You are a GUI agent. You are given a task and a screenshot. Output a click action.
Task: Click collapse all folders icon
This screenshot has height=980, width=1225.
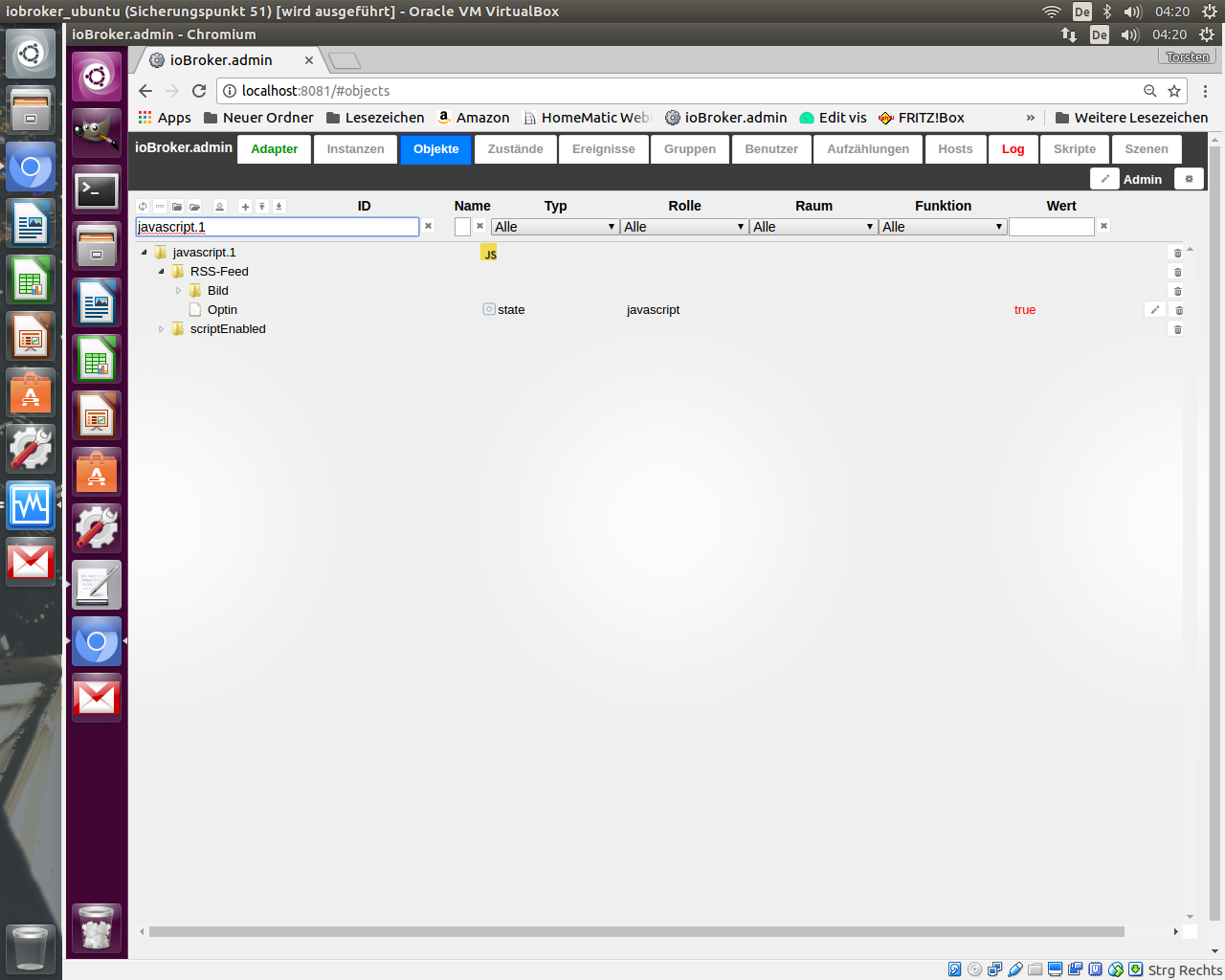[x=177, y=206]
